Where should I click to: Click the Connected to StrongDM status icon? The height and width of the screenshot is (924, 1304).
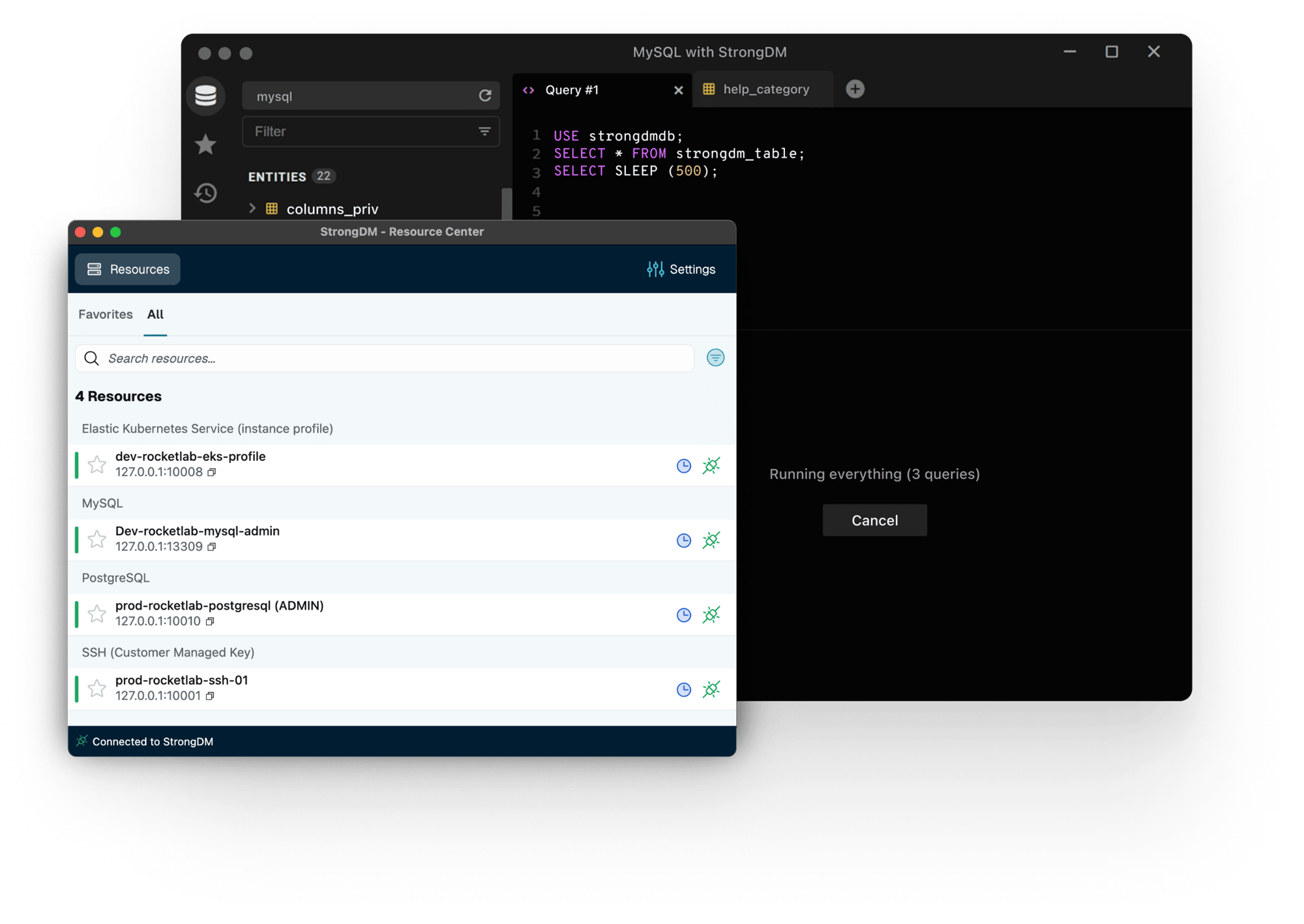[x=81, y=741]
